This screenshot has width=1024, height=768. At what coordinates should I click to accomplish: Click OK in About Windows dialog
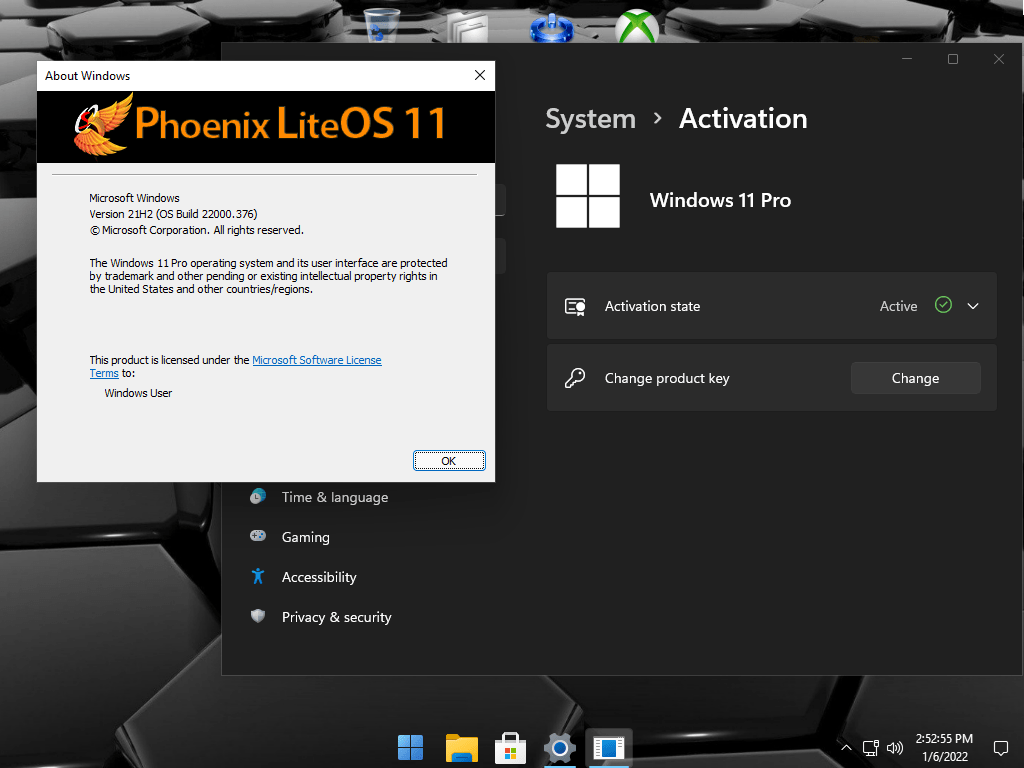point(449,460)
